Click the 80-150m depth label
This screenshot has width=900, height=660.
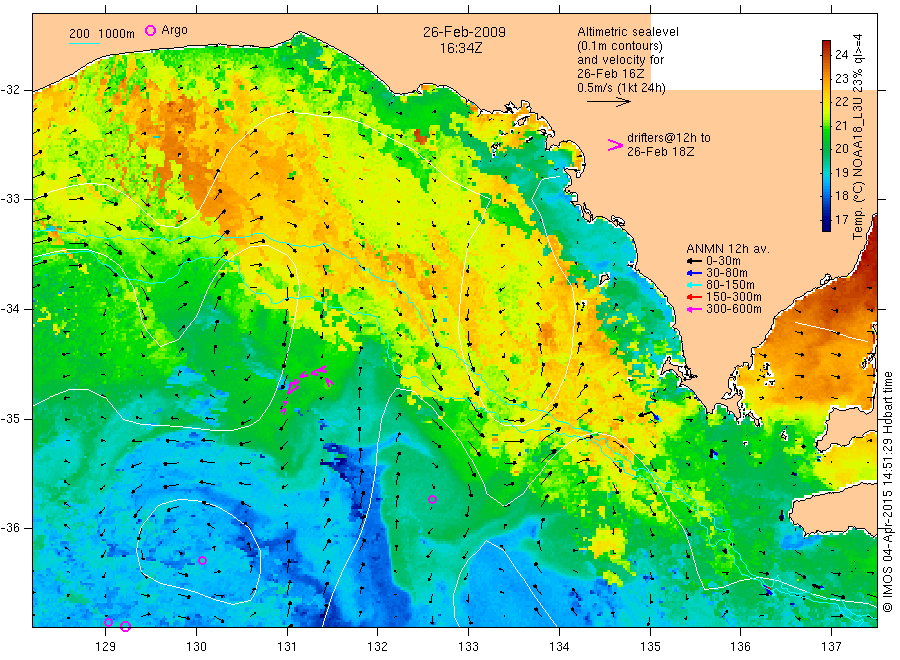[730, 285]
